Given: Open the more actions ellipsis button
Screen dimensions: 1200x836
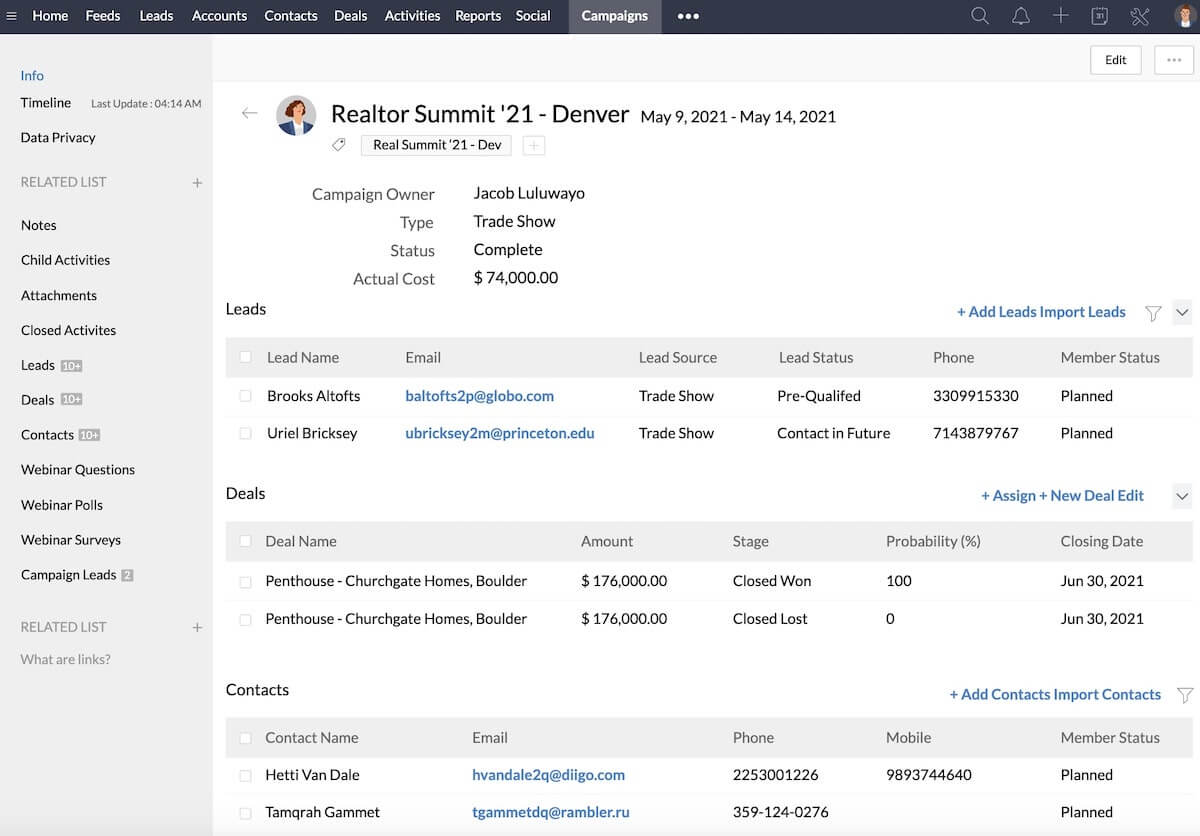Looking at the screenshot, I should point(1173,60).
